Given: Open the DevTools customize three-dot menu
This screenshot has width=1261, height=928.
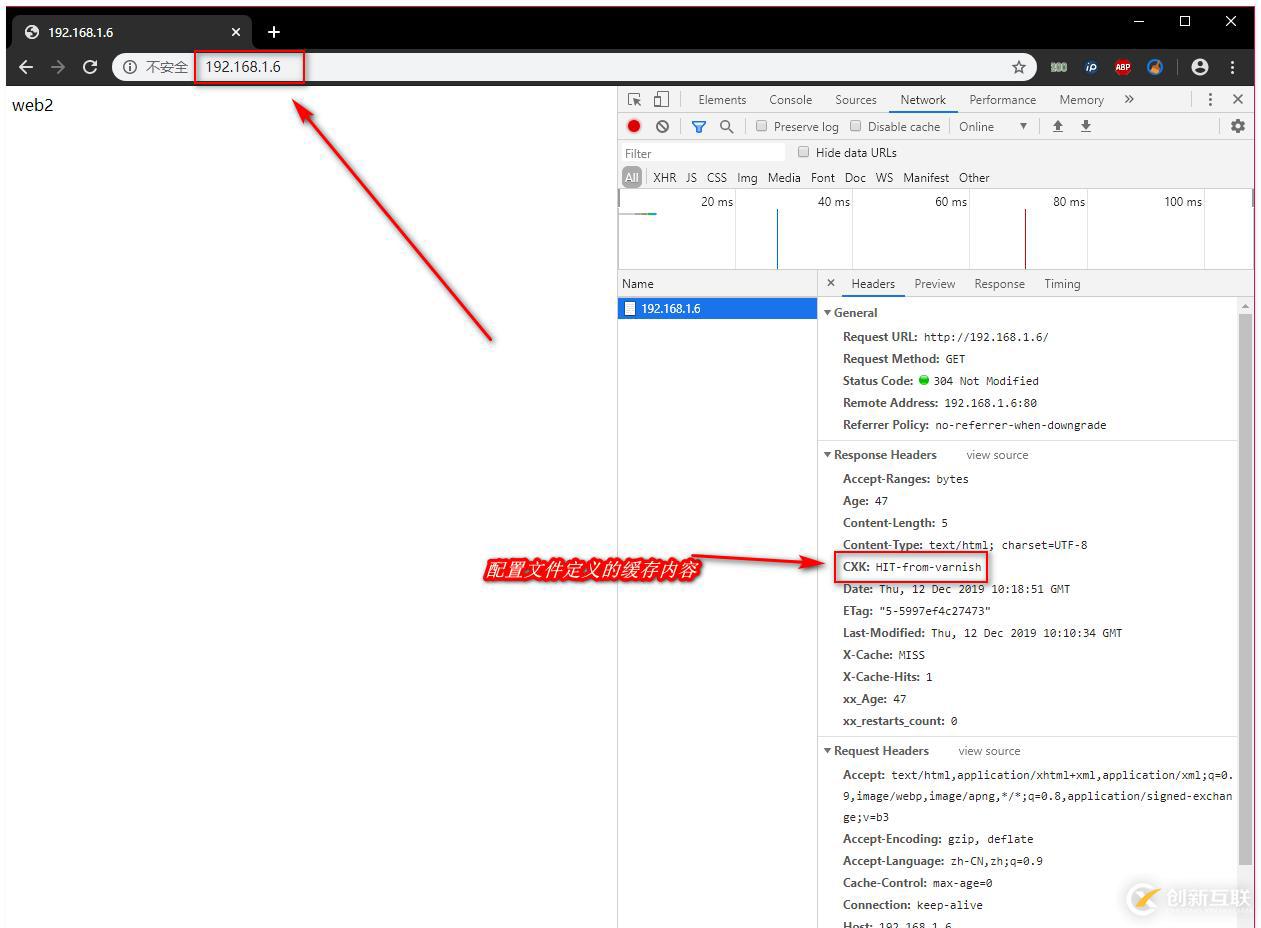Looking at the screenshot, I should 1210,99.
